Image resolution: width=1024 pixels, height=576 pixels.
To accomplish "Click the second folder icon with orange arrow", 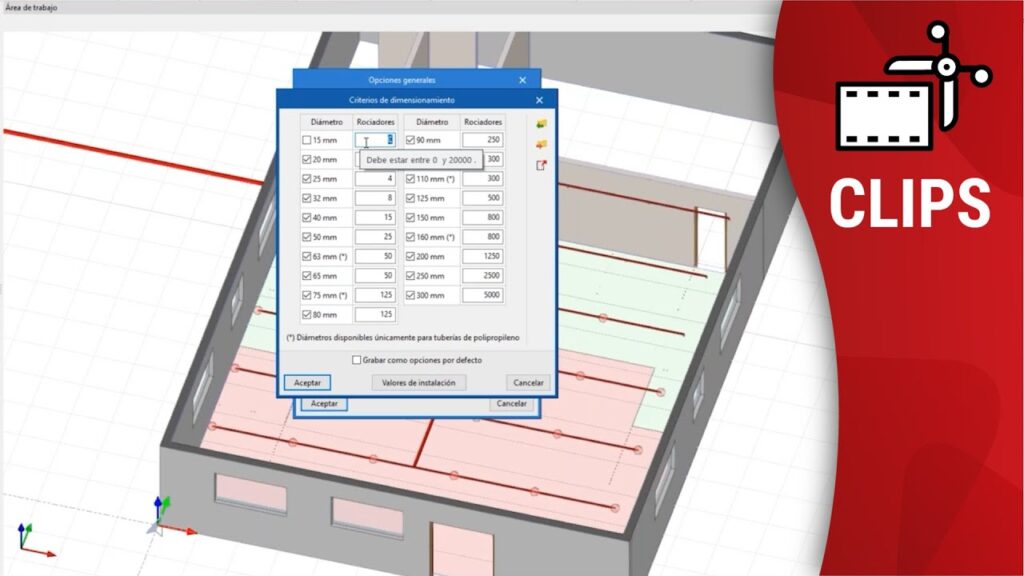I will tap(541, 144).
